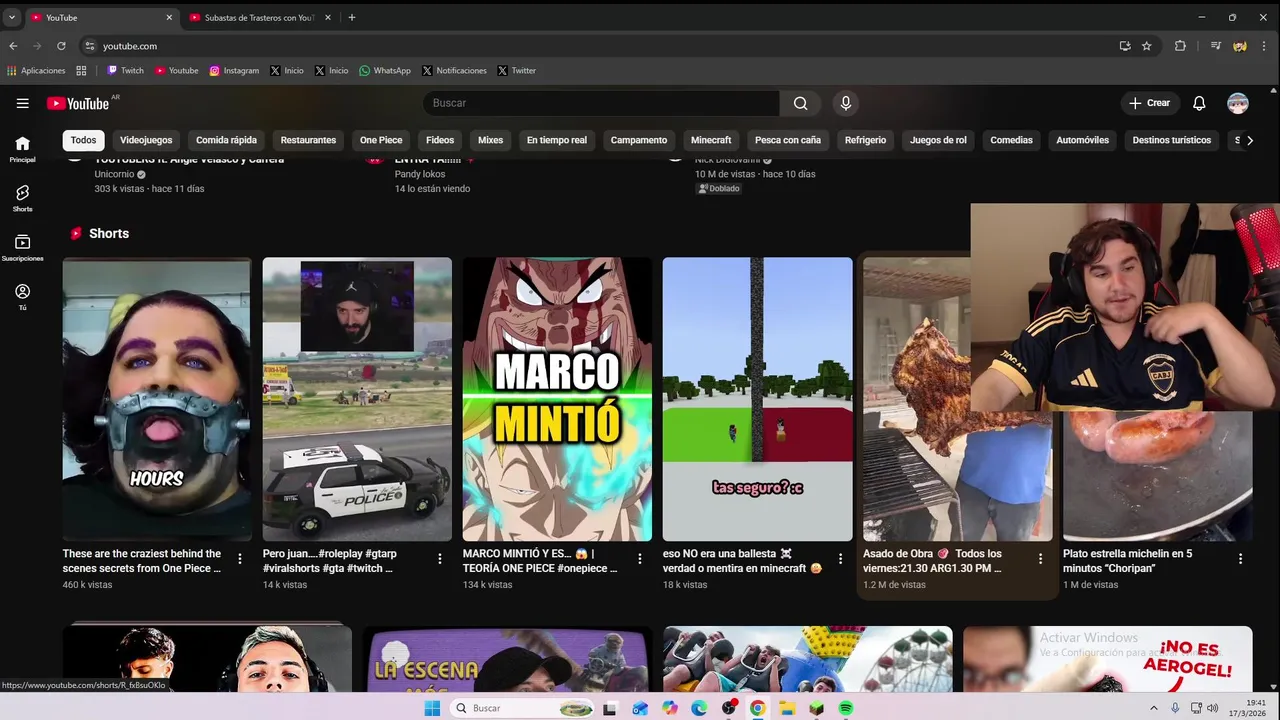This screenshot has width=1280, height=720.
Task: Open the Chrome profile avatar
Action: pos(1240,46)
